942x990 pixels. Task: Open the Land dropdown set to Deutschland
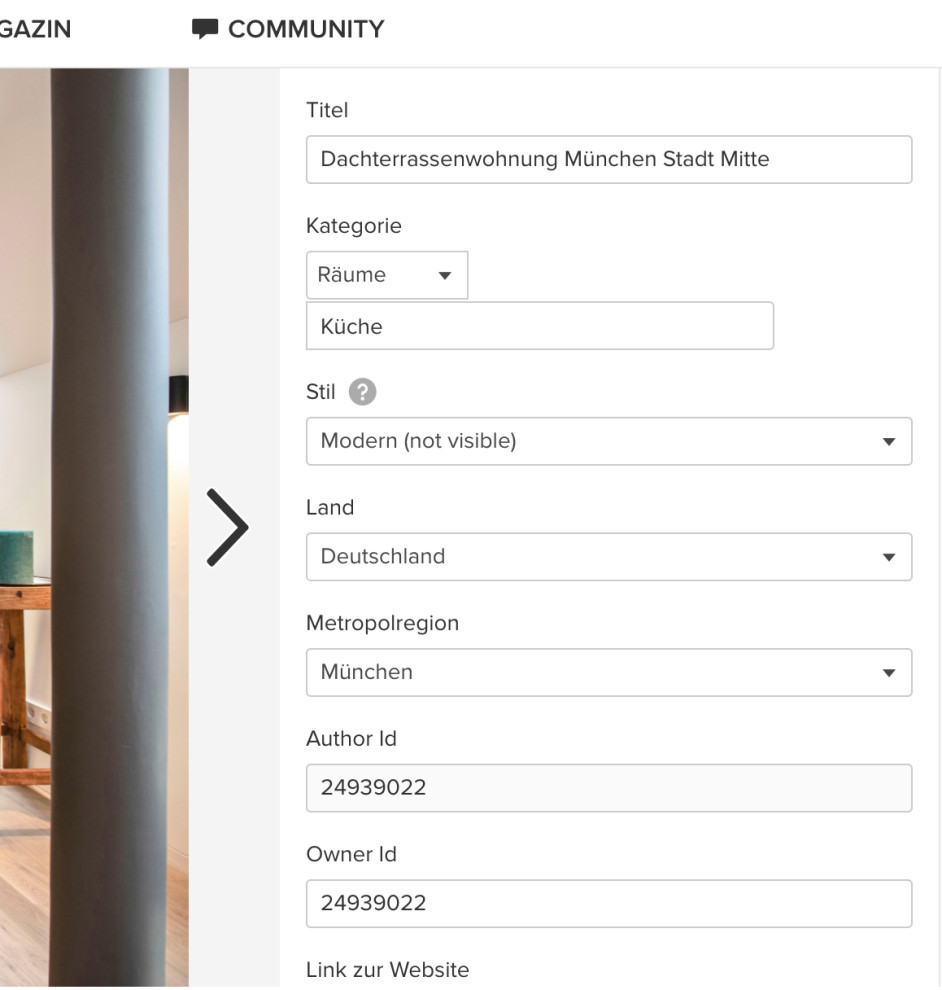pos(608,557)
